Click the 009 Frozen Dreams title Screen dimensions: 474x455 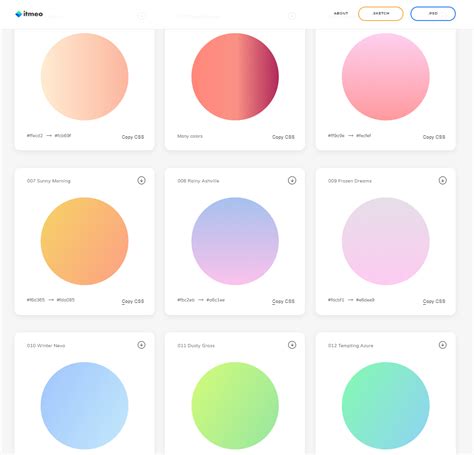point(350,181)
